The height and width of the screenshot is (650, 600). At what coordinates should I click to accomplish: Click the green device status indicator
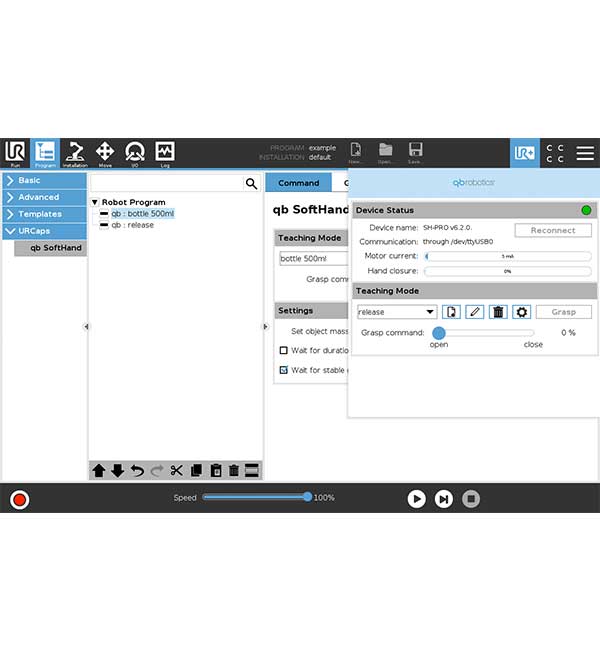[x=586, y=210]
